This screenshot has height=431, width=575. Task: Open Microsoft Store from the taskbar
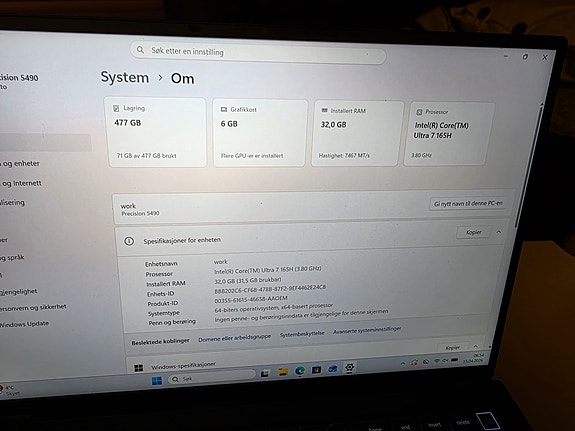tap(316, 370)
